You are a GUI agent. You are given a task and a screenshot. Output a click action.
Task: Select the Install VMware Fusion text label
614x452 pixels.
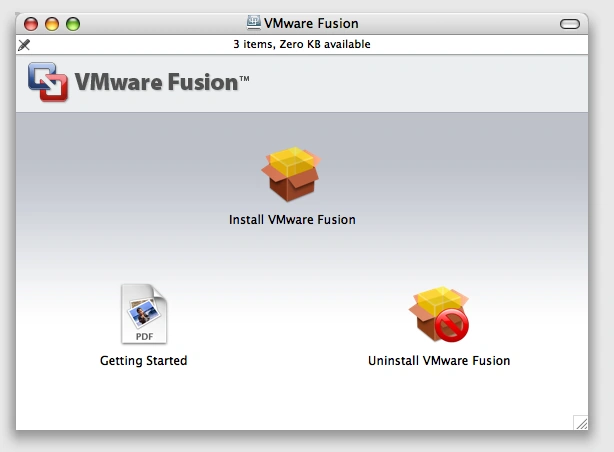pos(292,220)
